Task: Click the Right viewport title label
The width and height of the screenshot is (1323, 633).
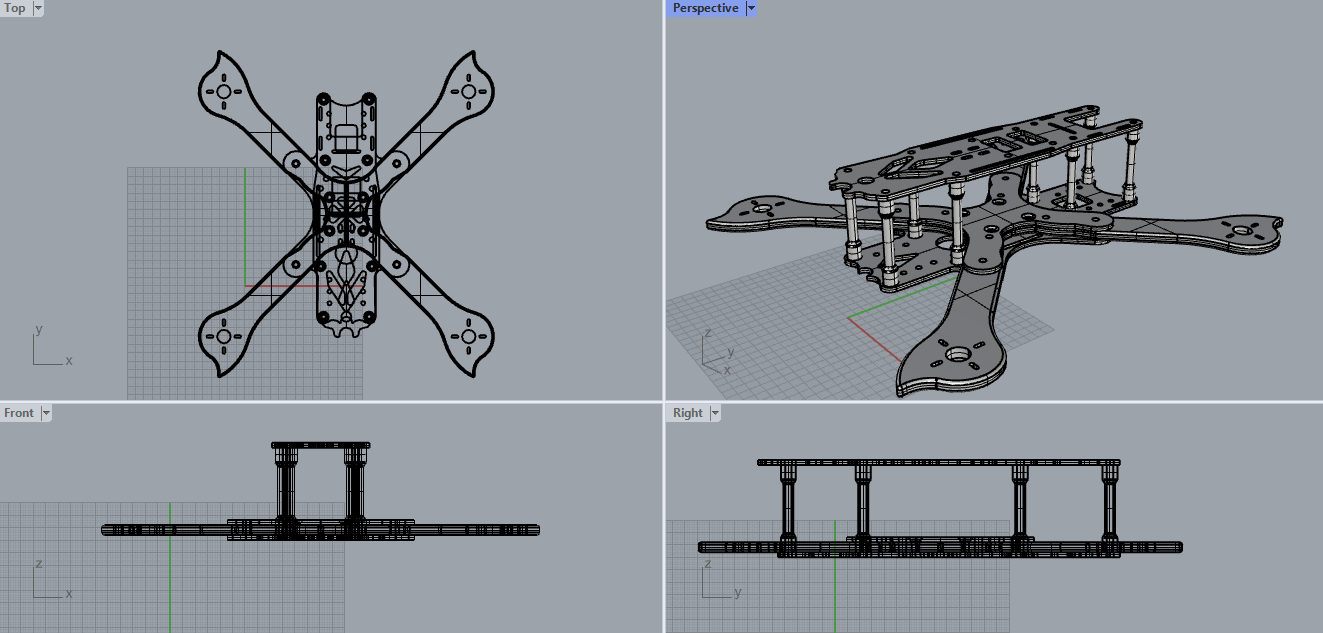Action: 687,413
